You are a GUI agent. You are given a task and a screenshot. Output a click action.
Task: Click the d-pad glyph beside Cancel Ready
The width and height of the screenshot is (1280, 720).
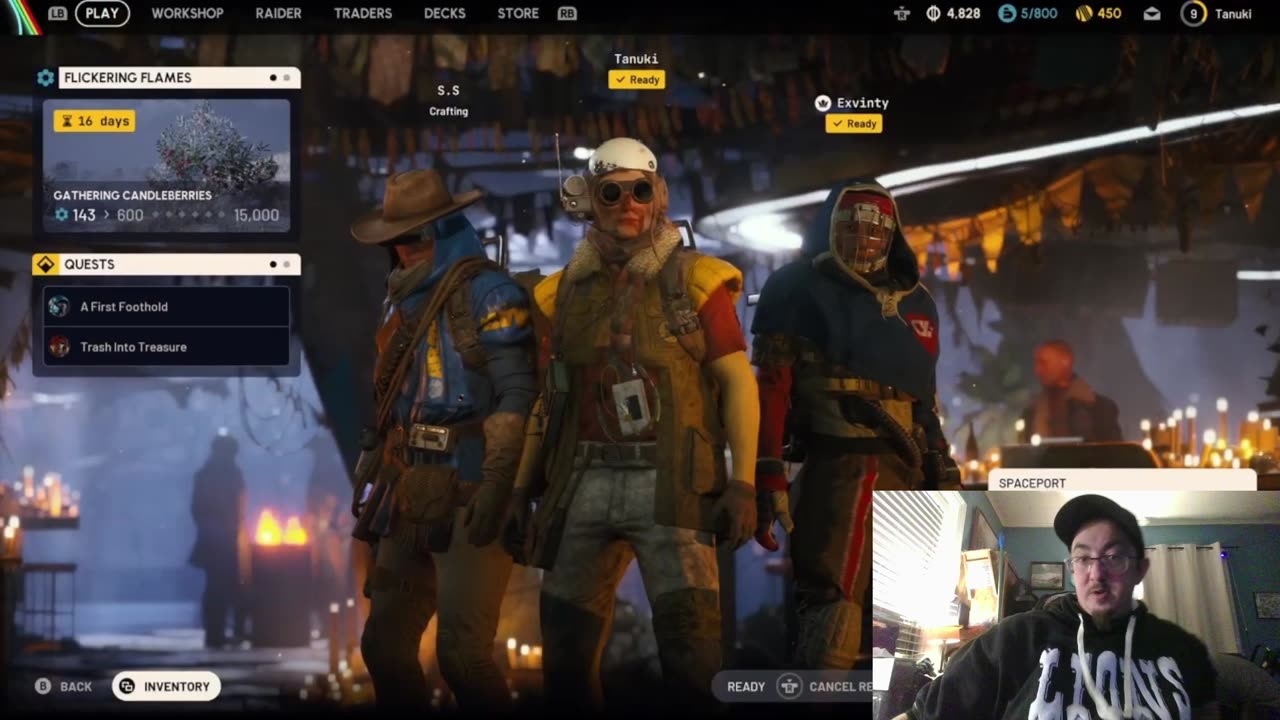[790, 687]
